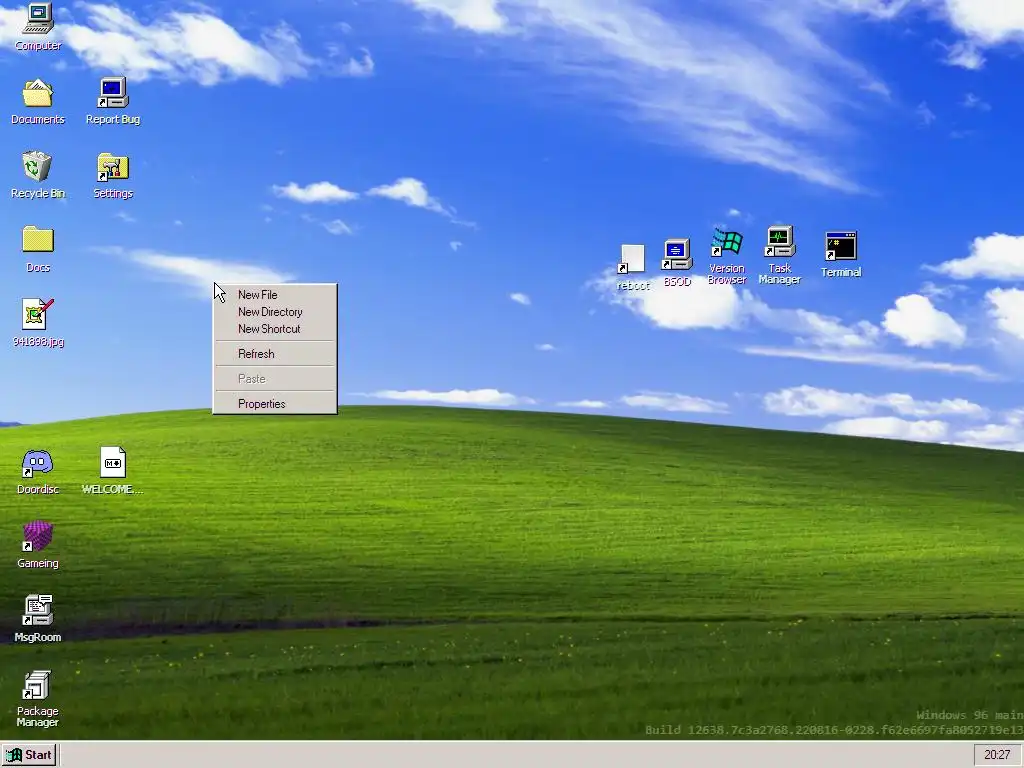Open the Start menu button
The image size is (1024, 768).
click(29, 755)
